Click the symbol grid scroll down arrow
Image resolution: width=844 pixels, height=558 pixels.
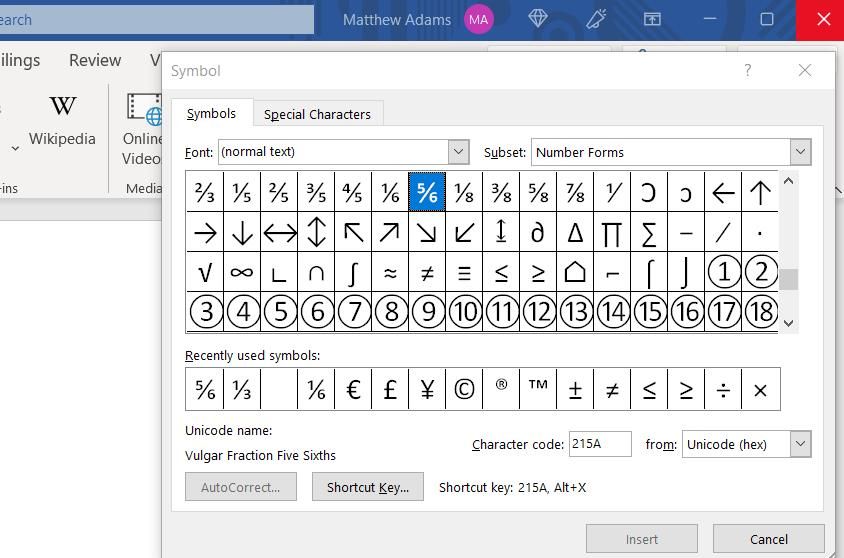(789, 323)
